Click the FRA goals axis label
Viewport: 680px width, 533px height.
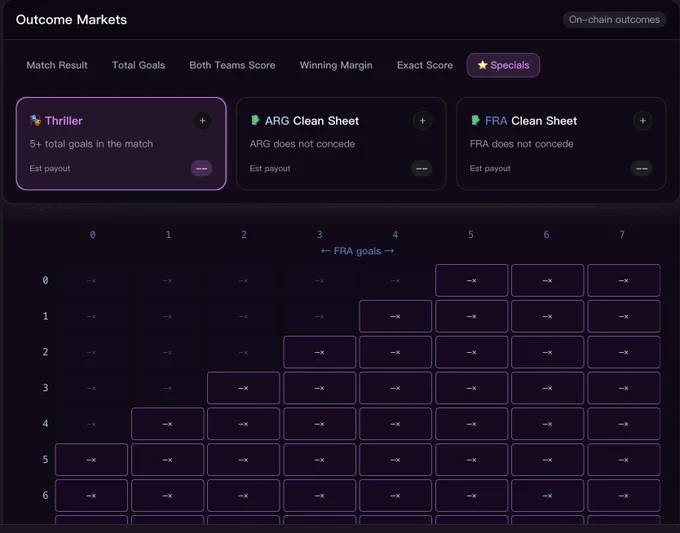tap(357, 251)
